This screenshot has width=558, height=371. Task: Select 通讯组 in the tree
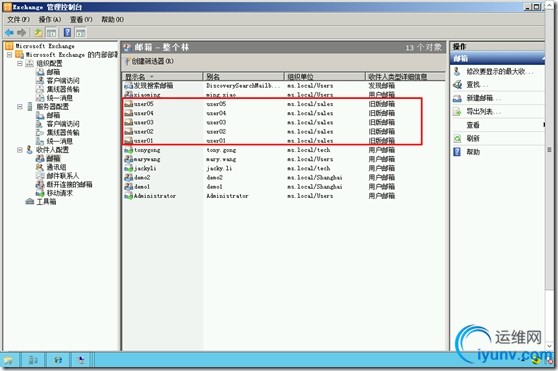click(56, 167)
